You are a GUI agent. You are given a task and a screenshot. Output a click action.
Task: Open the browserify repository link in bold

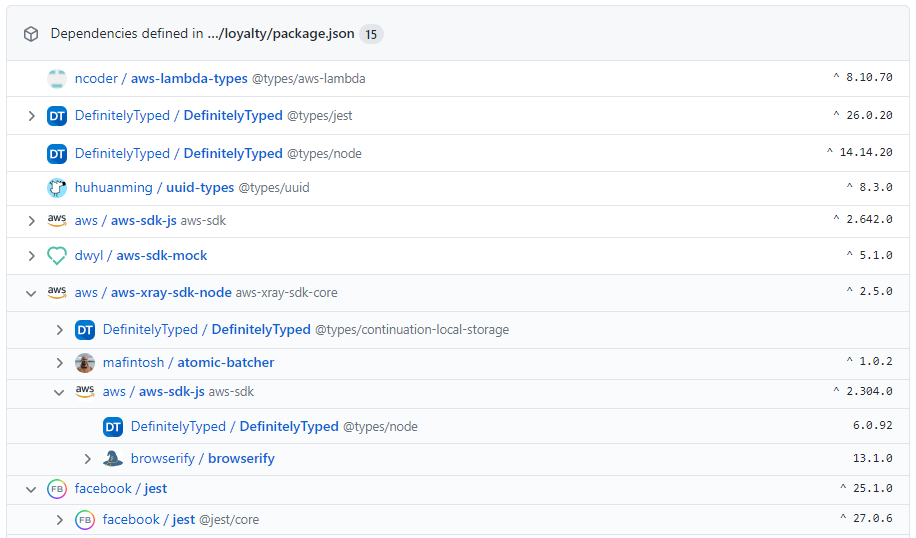(x=241, y=459)
